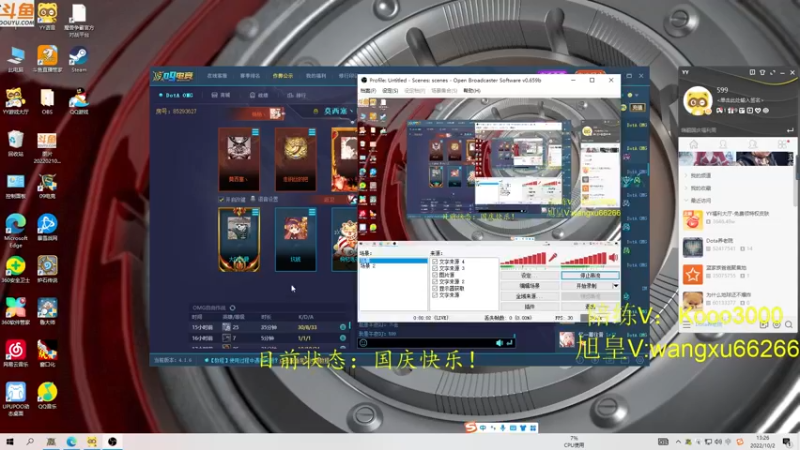Image resolution: width=800 pixels, height=450 pixels.
Task: Open menu icon on the 莫西塞 player card
Action: pos(255,132)
